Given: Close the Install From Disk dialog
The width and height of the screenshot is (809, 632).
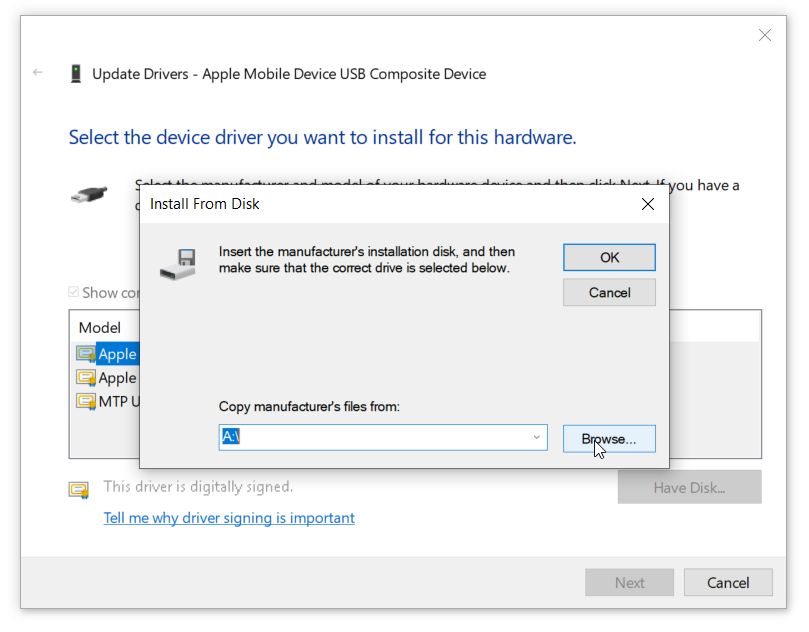Looking at the screenshot, I should point(647,204).
